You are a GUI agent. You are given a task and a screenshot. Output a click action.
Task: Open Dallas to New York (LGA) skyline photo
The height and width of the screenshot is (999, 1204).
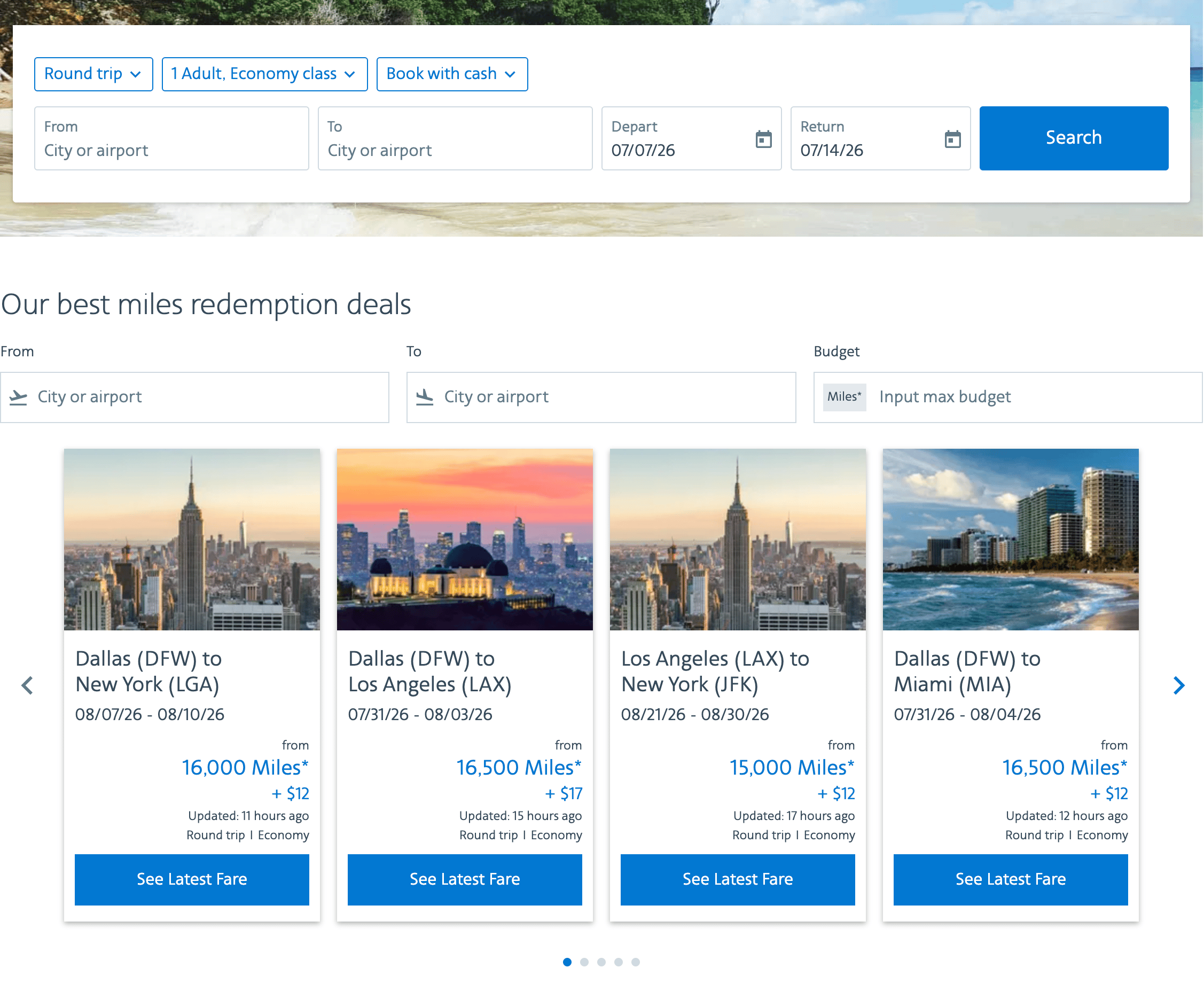pyautogui.click(x=191, y=540)
